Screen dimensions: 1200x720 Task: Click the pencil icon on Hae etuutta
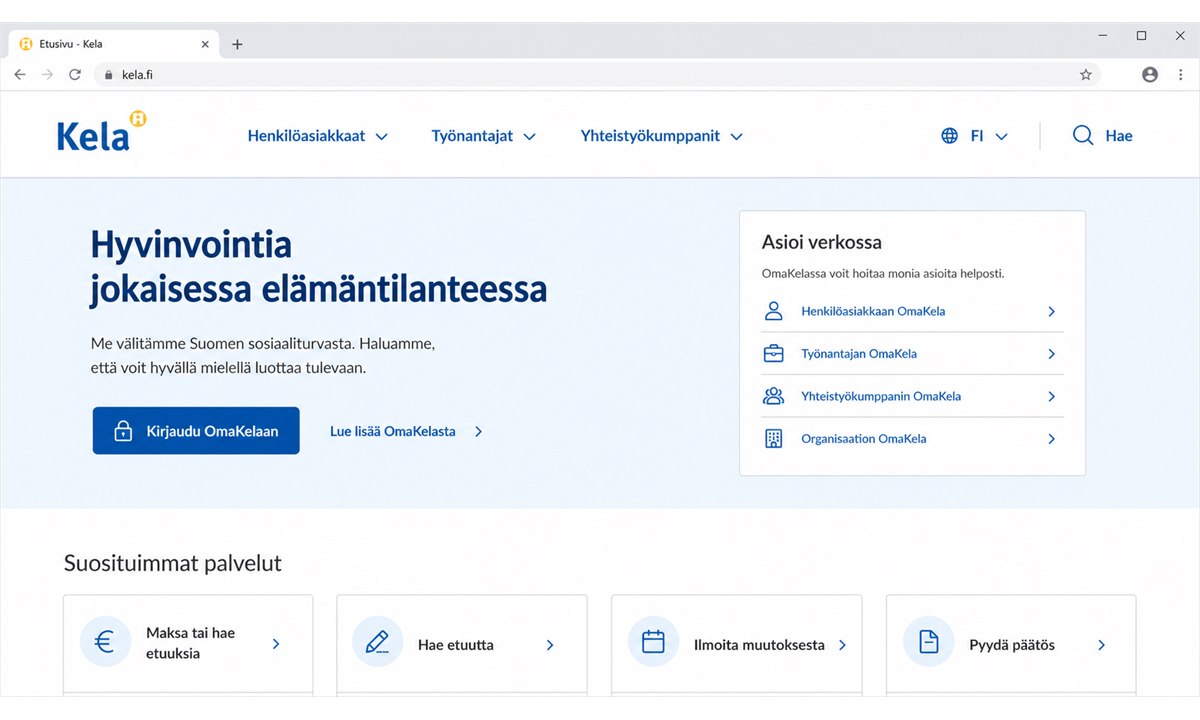point(377,642)
